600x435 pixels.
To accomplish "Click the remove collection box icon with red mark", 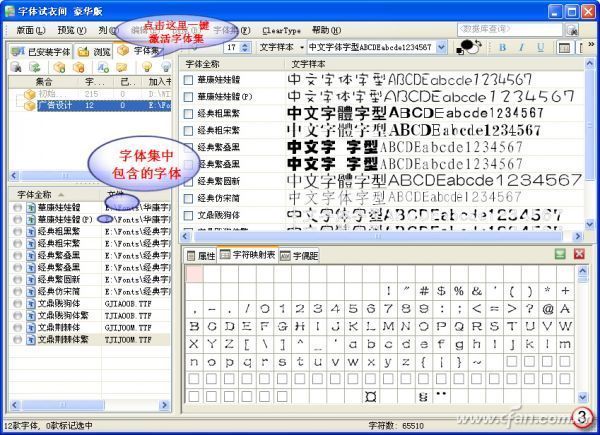I will point(78,67).
